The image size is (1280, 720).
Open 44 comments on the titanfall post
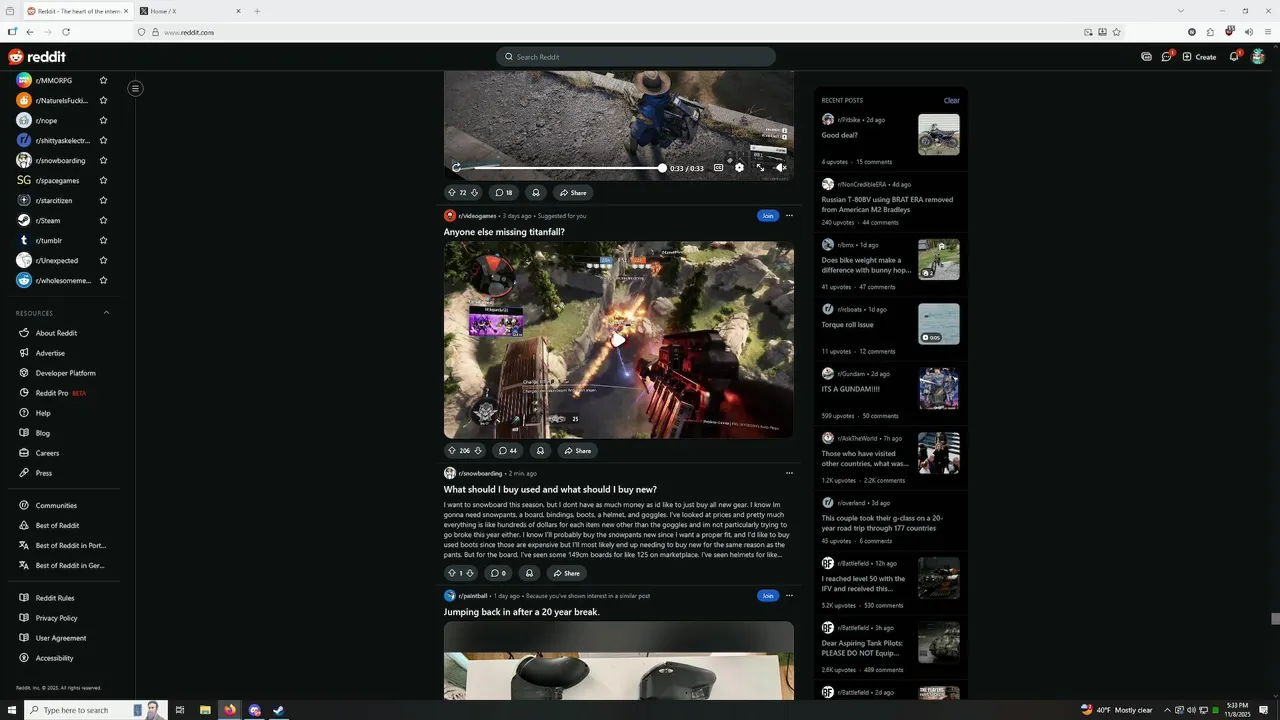click(x=508, y=451)
